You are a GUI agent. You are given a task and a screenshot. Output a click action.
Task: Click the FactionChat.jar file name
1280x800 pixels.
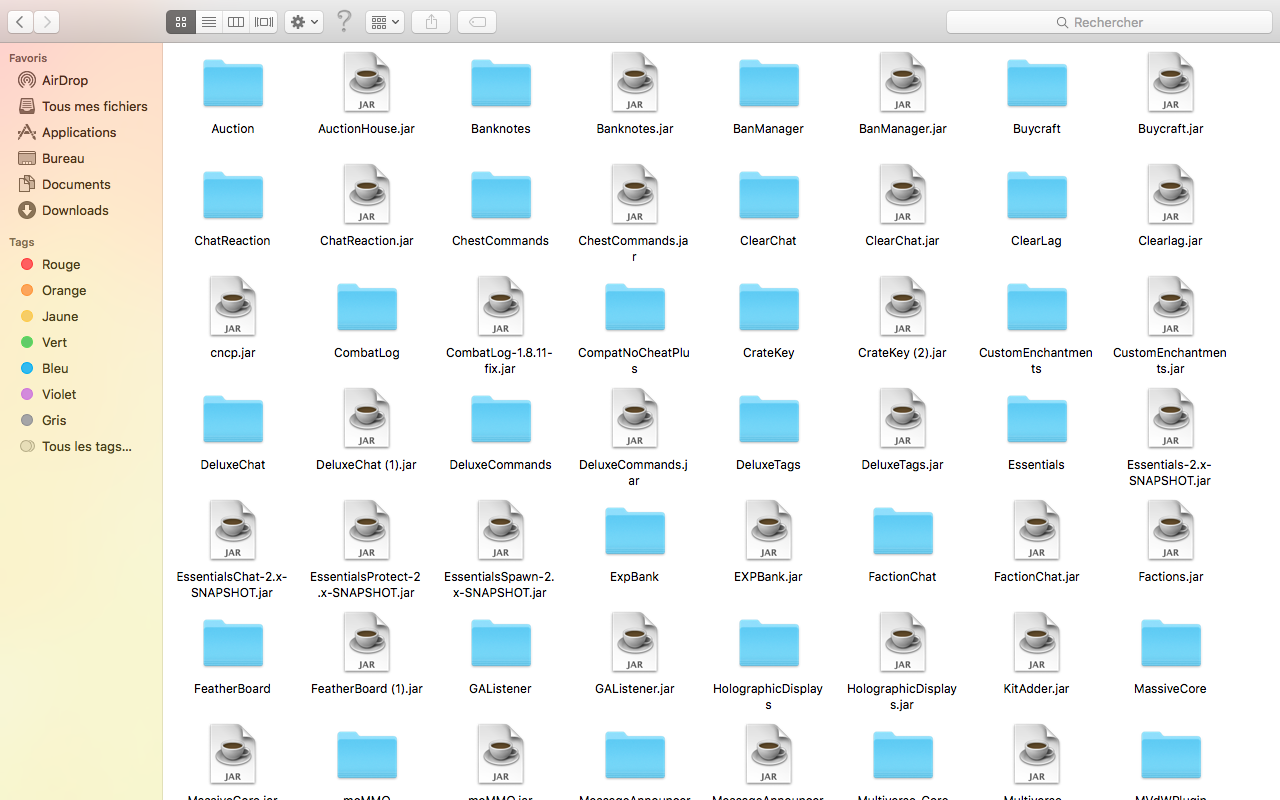tap(1037, 577)
